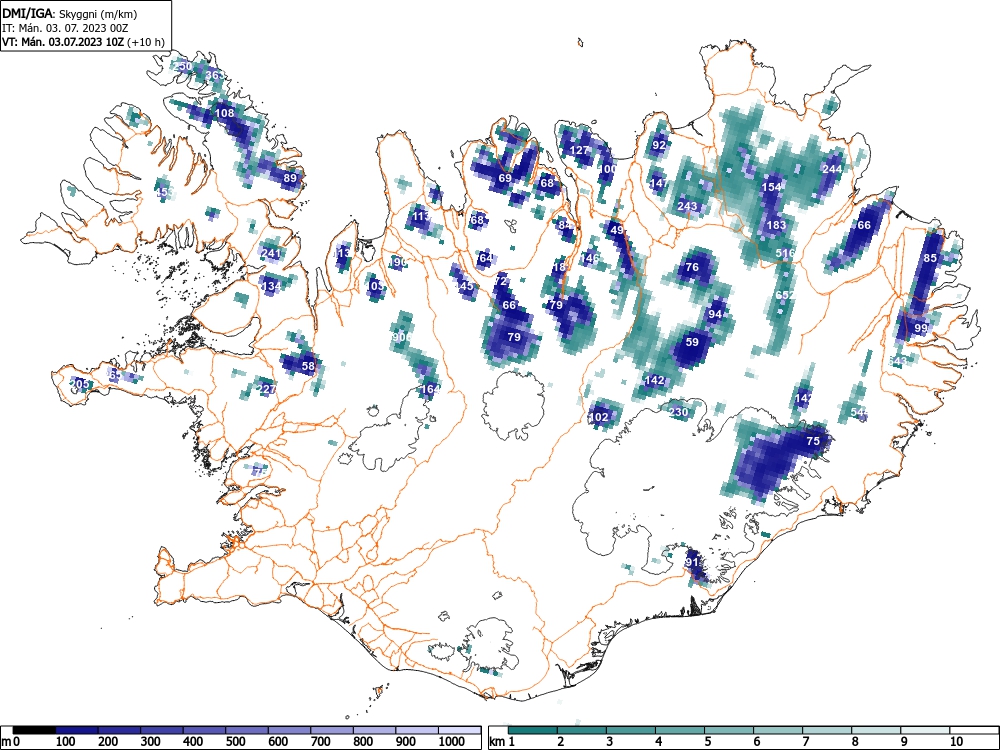
Task: Click the visibility value "127" on the map
Action: (580, 151)
